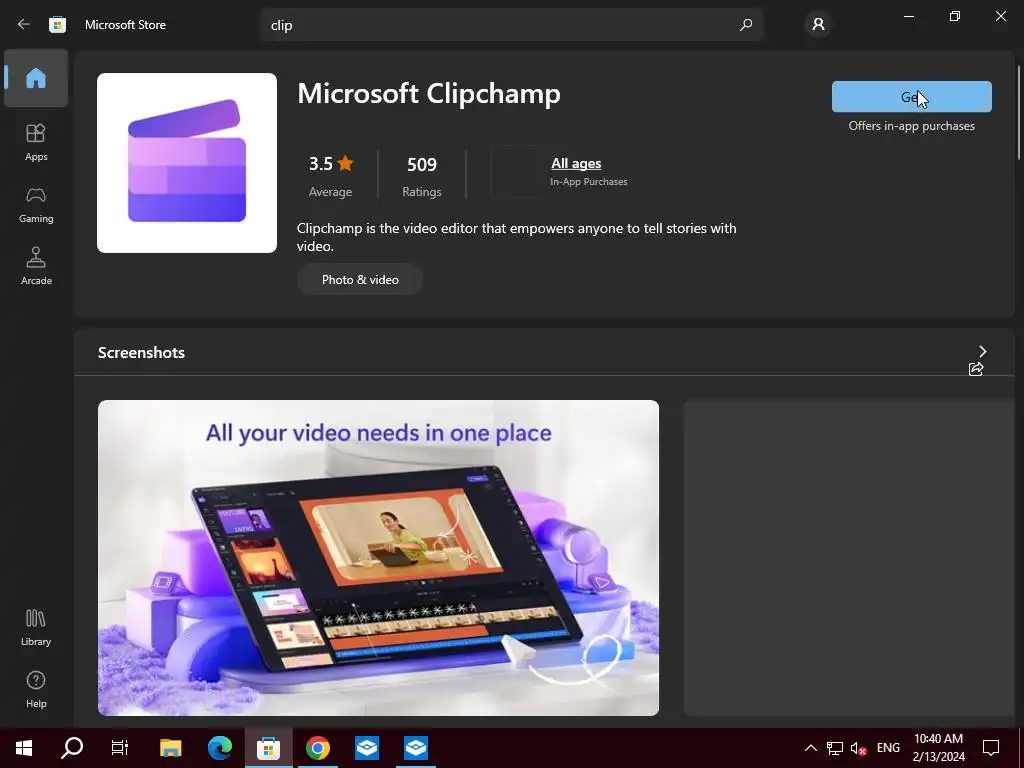Image resolution: width=1024 pixels, height=768 pixels.
Task: Open the Arcade section
Action: (x=36, y=266)
